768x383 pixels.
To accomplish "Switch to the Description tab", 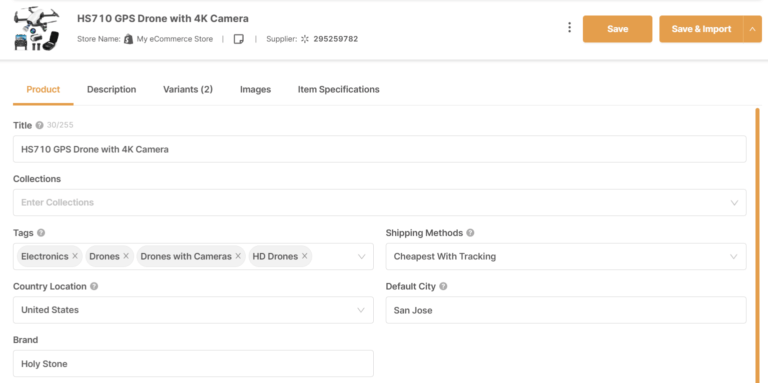I will pyautogui.click(x=112, y=89).
